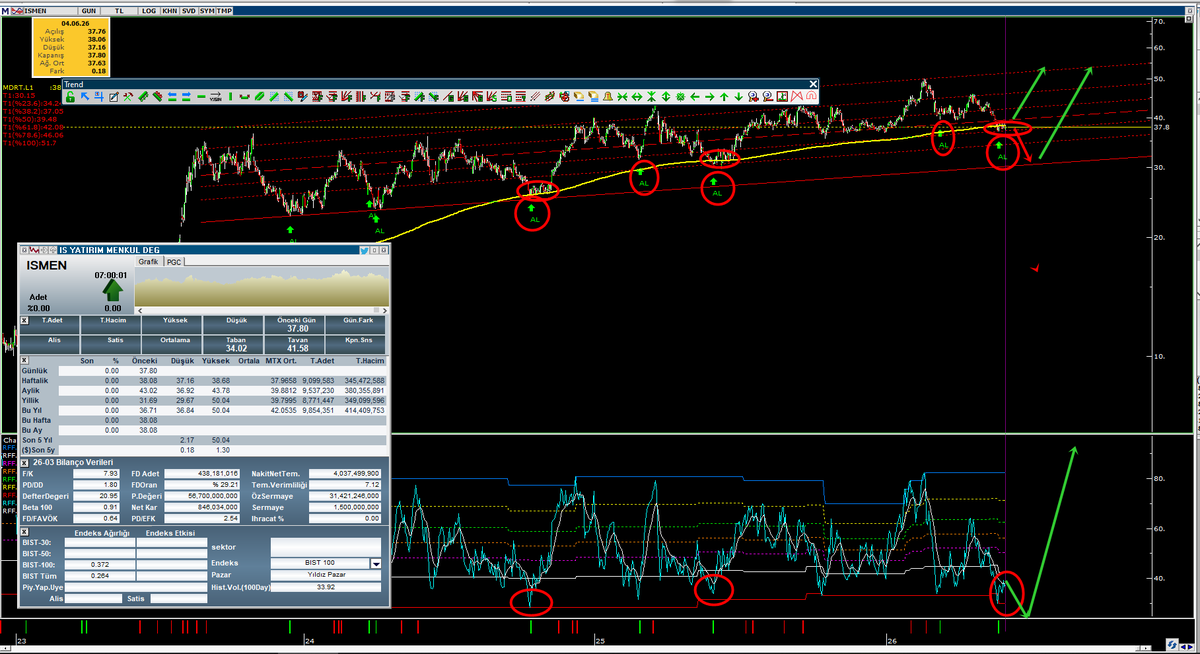The image size is (1200, 654).
Task: Click the crossed hammer and wrench settings icon
Action: [x=127, y=97]
